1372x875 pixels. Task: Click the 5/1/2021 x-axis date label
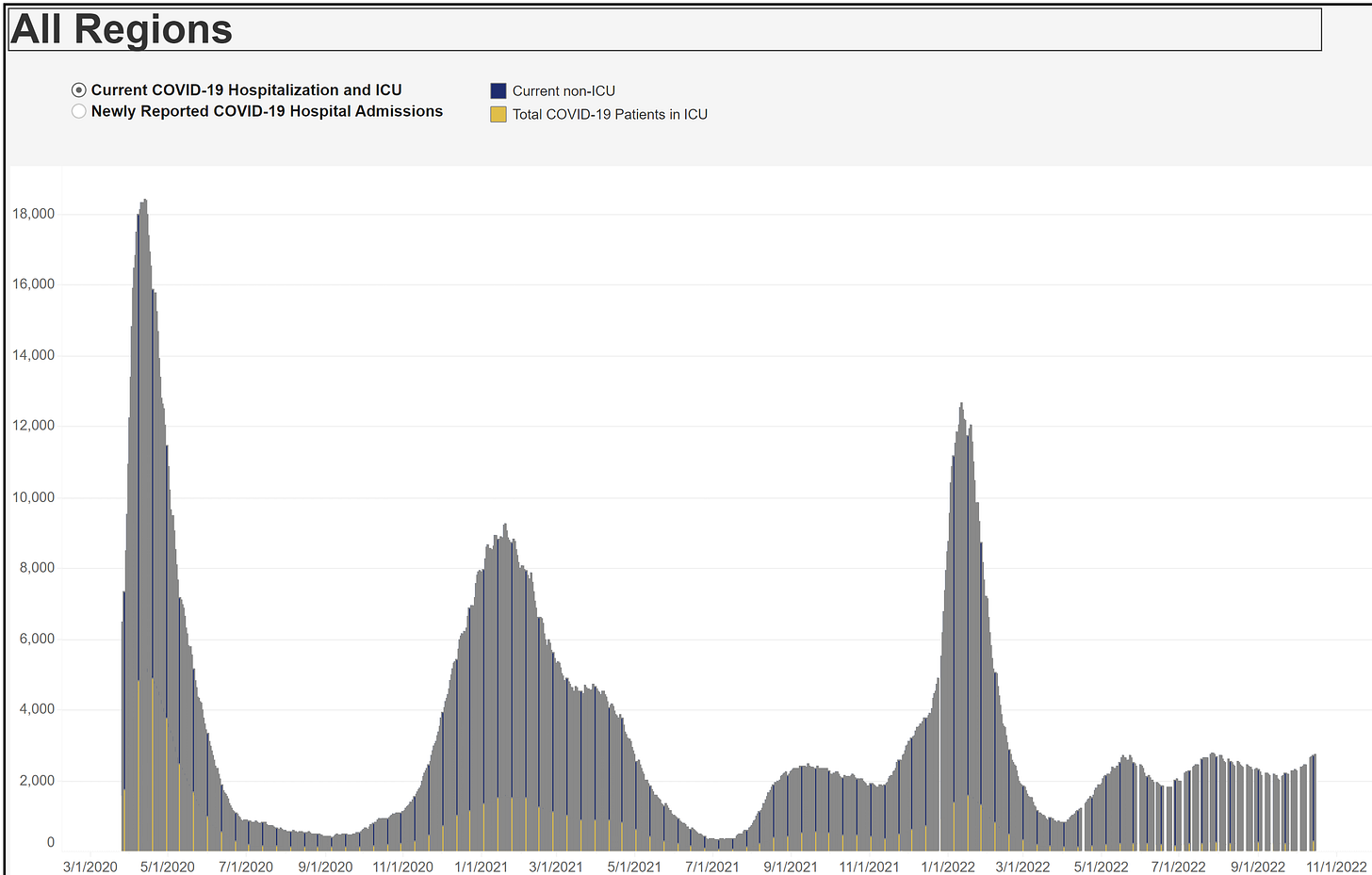(634, 867)
